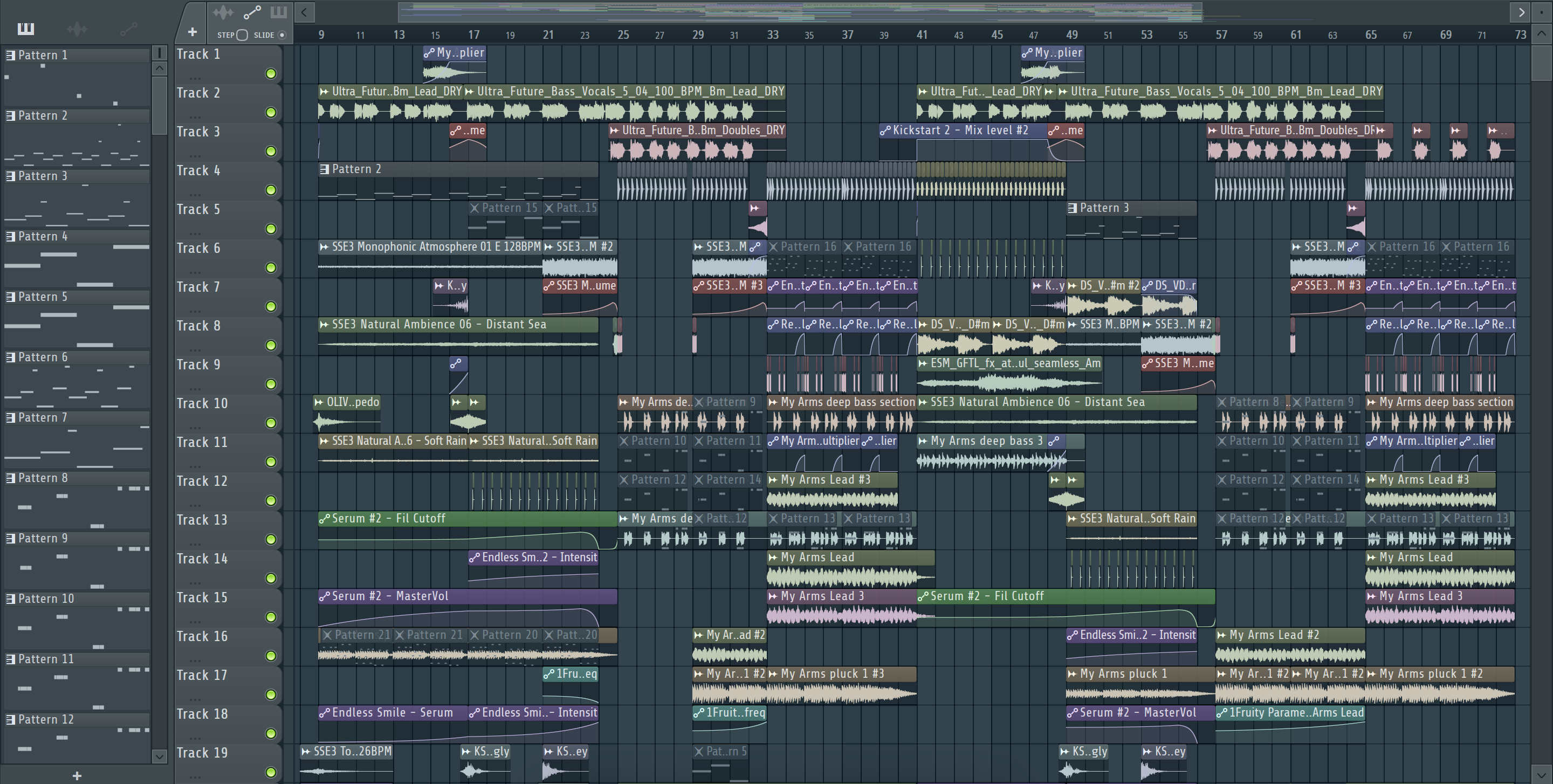Click audio icon of SSE3 To..26BPM clip
Image resolution: width=1553 pixels, height=784 pixels.
pyautogui.click(x=306, y=752)
